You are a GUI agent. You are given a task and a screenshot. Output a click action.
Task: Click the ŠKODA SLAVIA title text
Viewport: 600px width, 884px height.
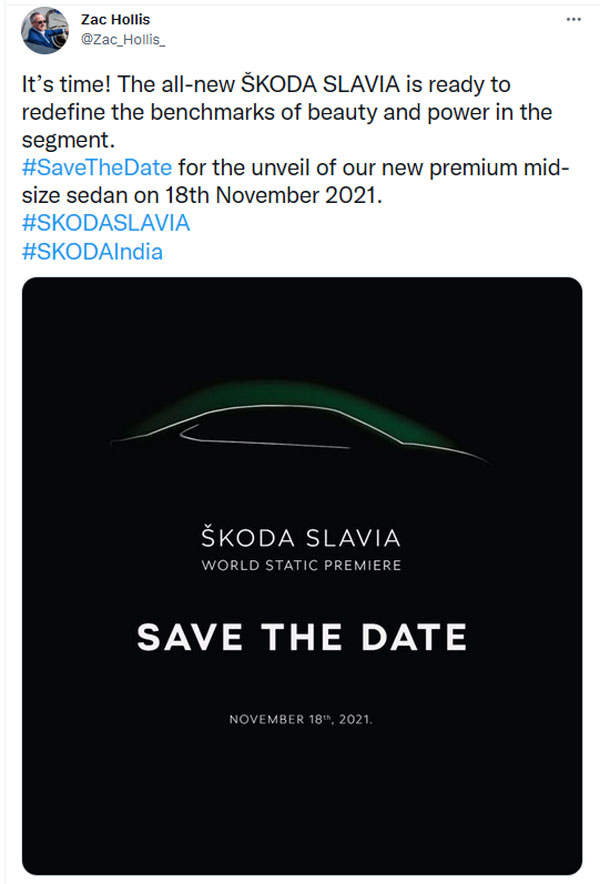[300, 537]
